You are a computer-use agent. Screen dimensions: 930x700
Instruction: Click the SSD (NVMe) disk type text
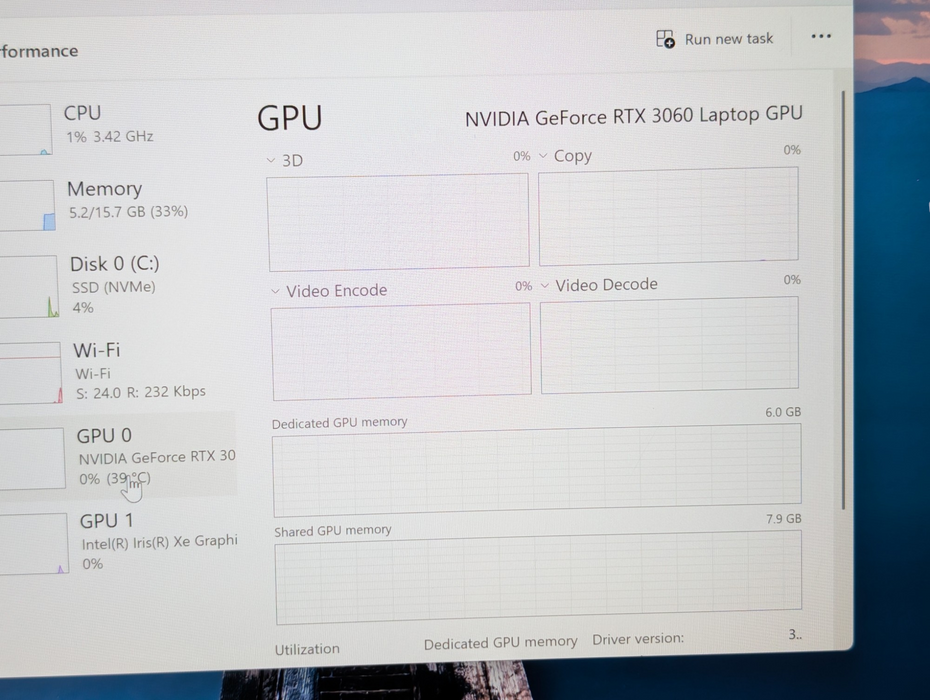pos(113,288)
